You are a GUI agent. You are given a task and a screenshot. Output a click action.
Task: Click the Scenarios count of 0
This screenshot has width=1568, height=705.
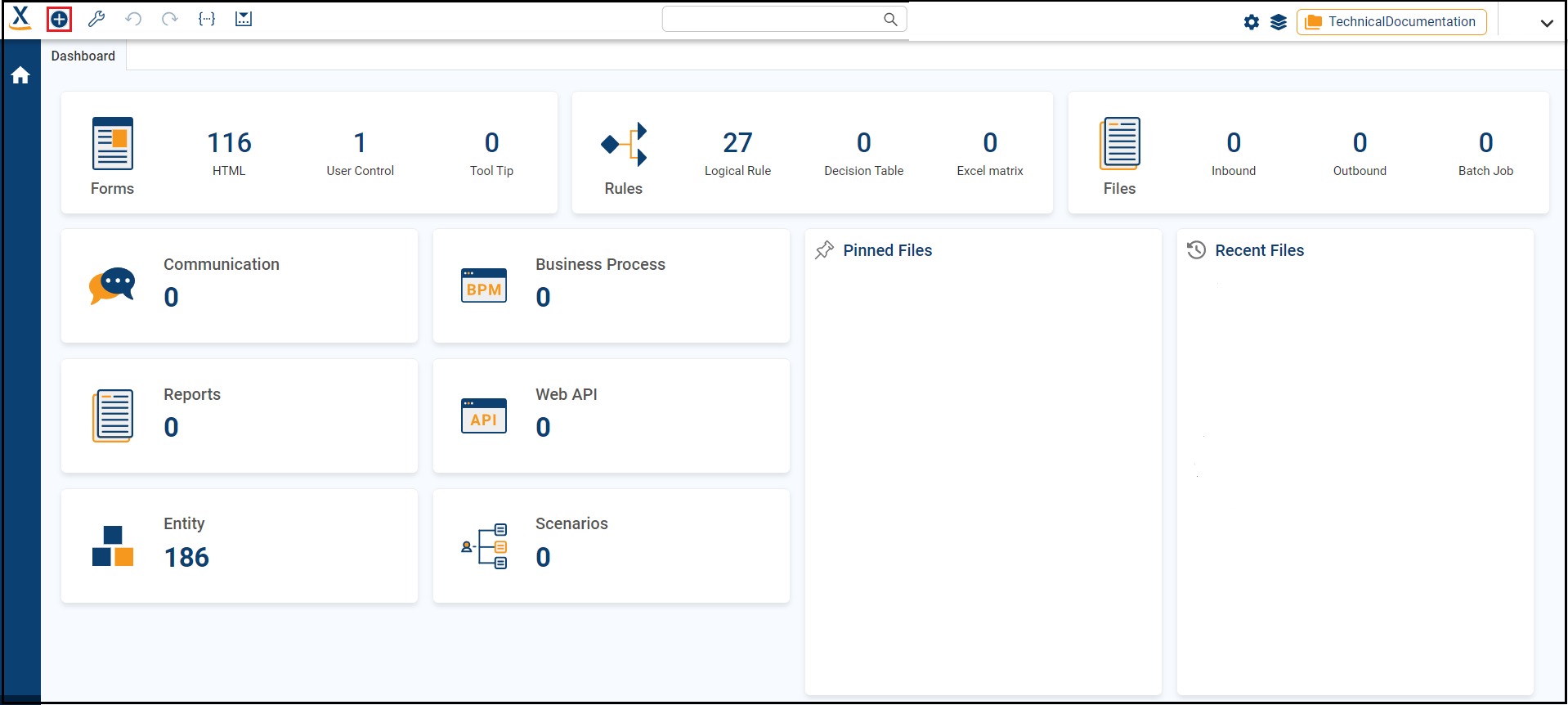pos(543,557)
